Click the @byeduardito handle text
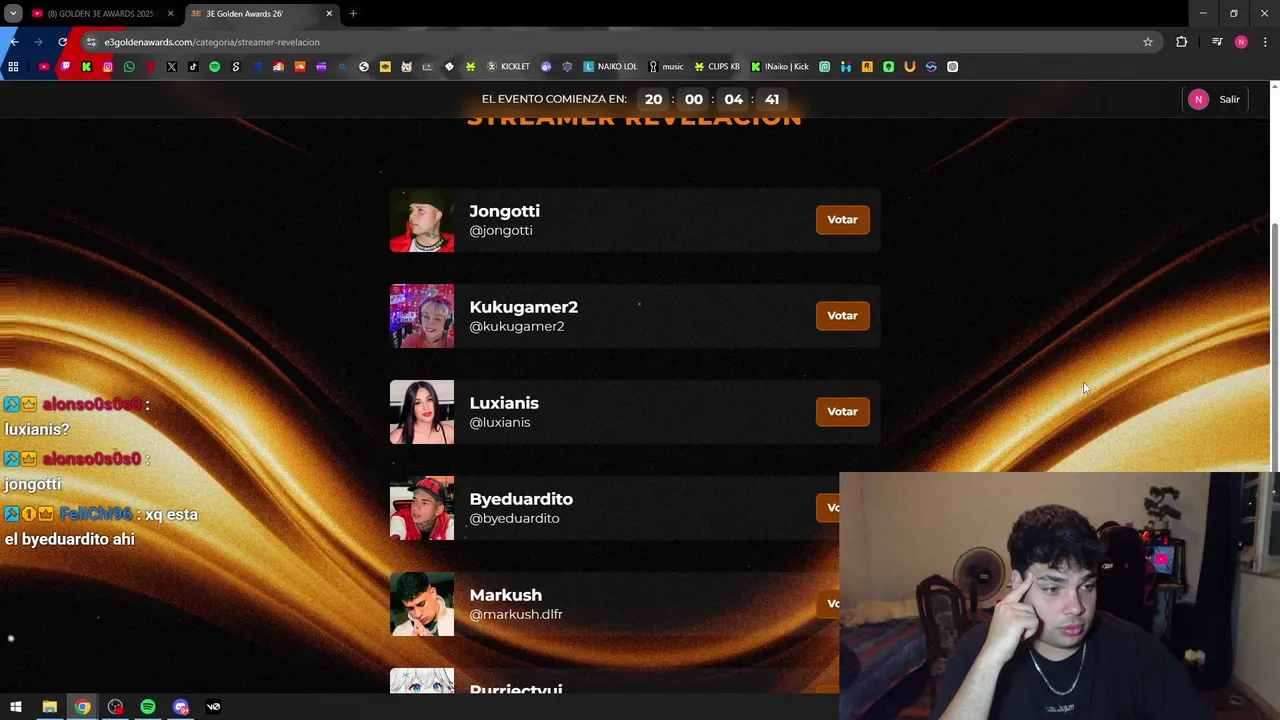The width and height of the screenshot is (1280, 720). 514,518
